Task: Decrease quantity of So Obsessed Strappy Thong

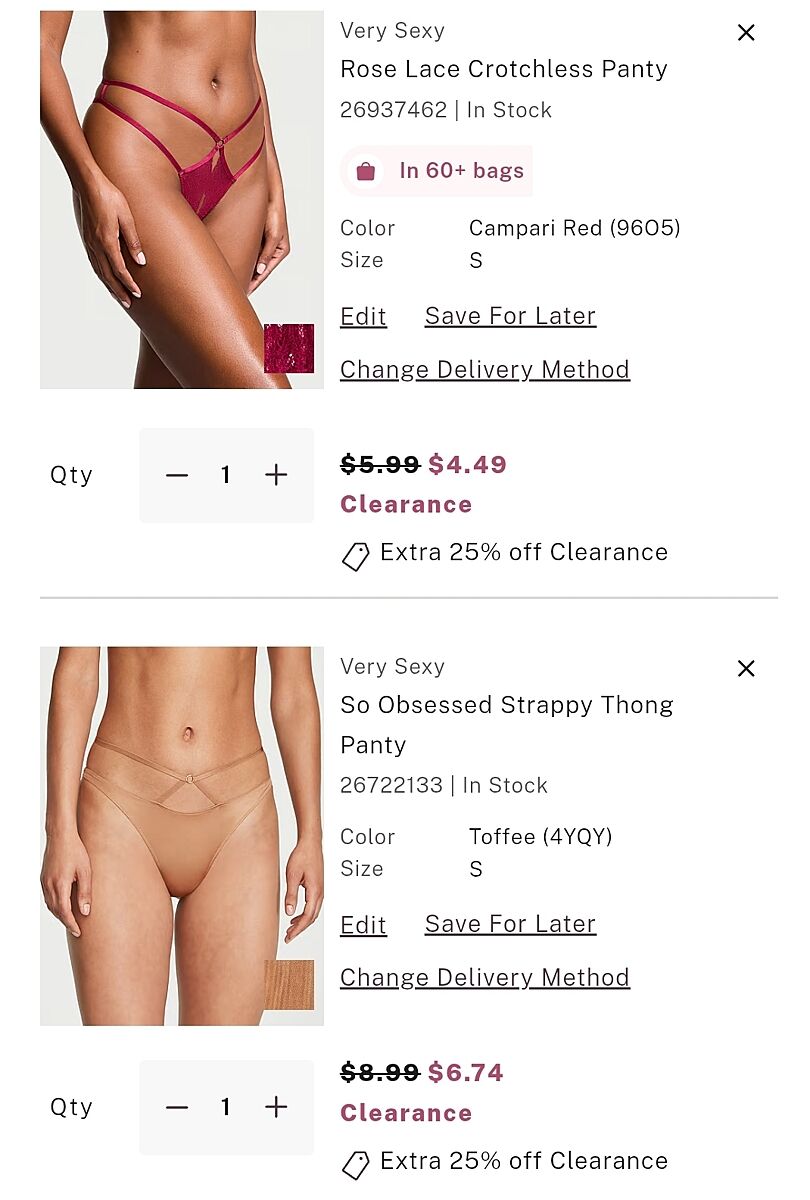Action: tap(177, 1107)
